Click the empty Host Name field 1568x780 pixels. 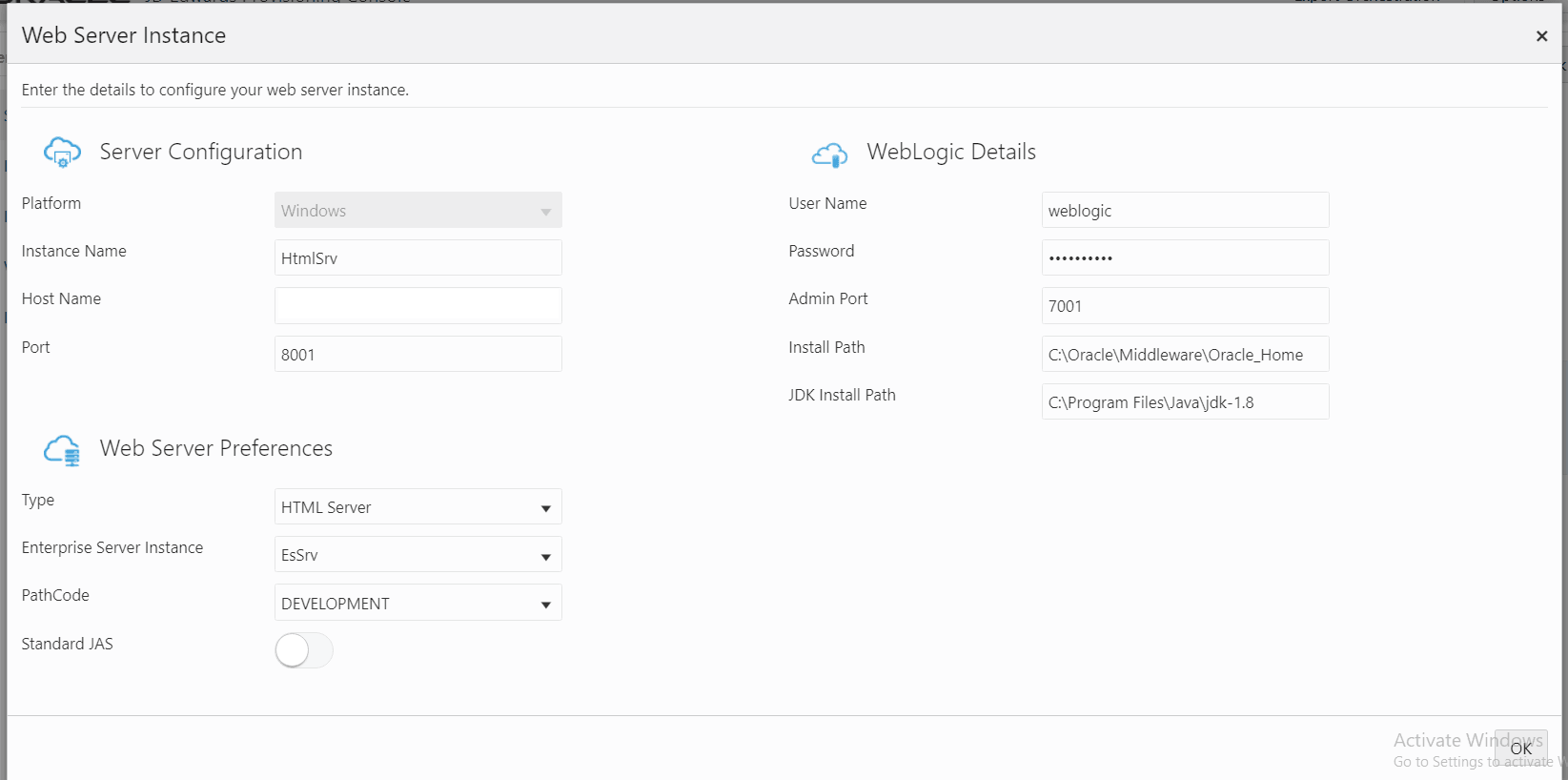point(418,305)
